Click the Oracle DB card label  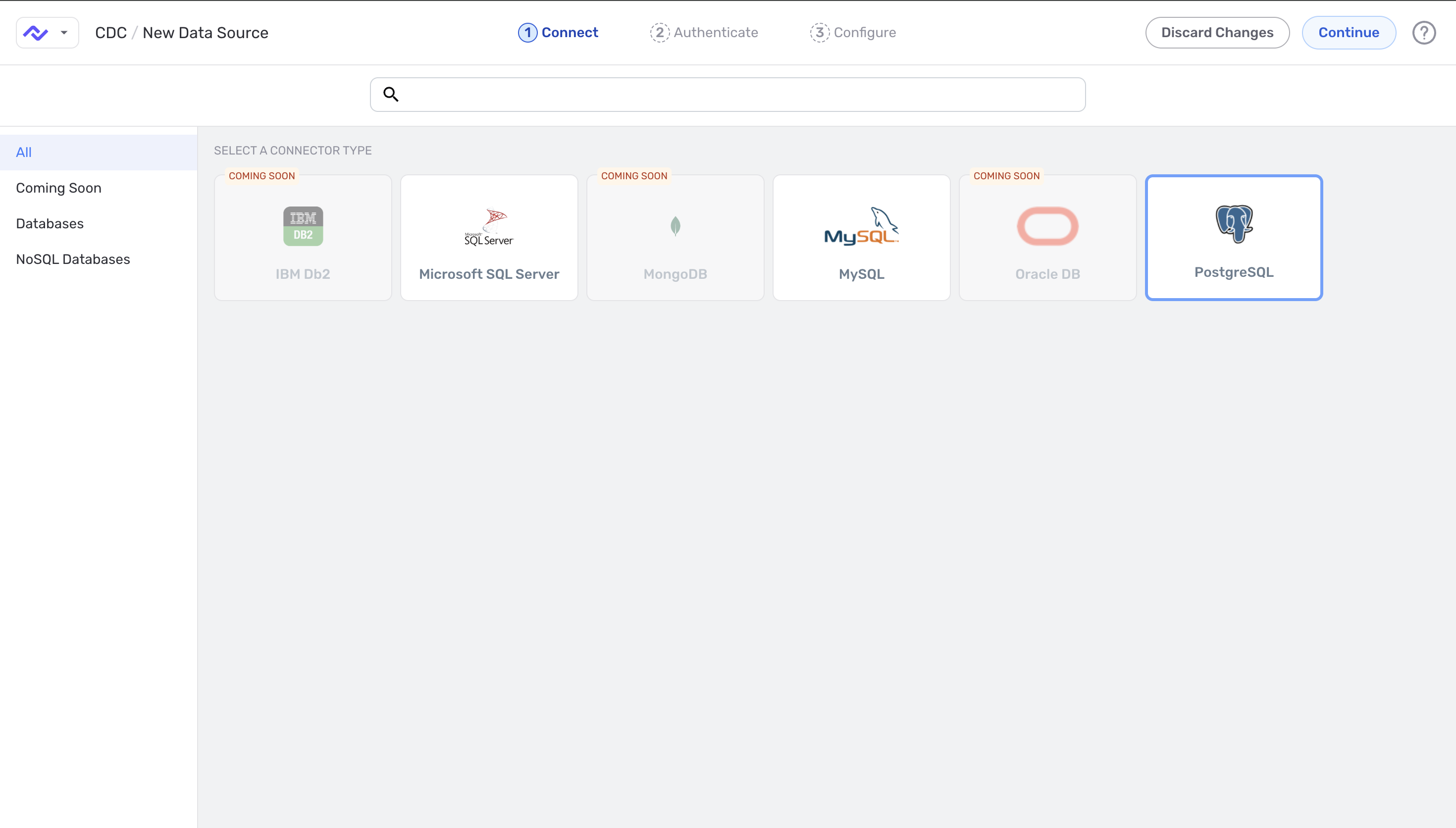point(1048,274)
